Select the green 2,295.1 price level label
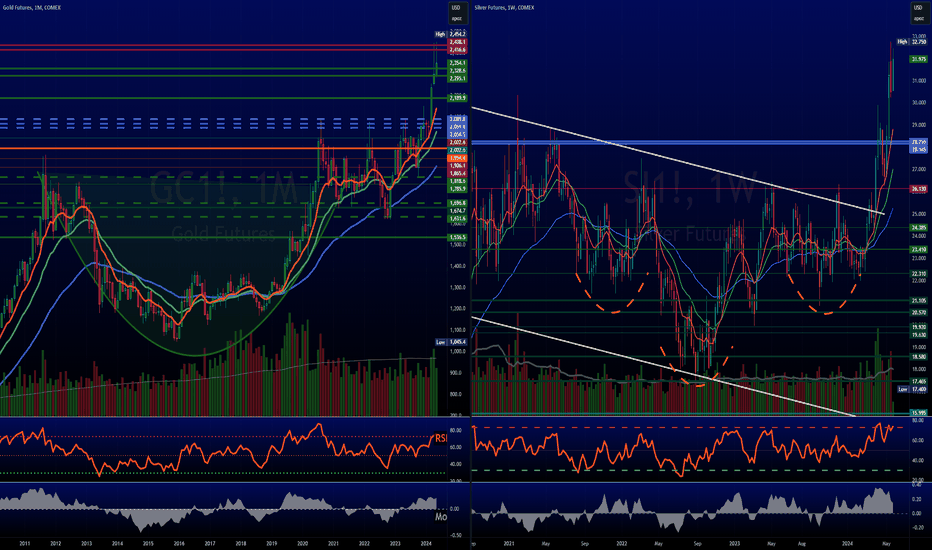This screenshot has width=932, height=550. coord(457,78)
